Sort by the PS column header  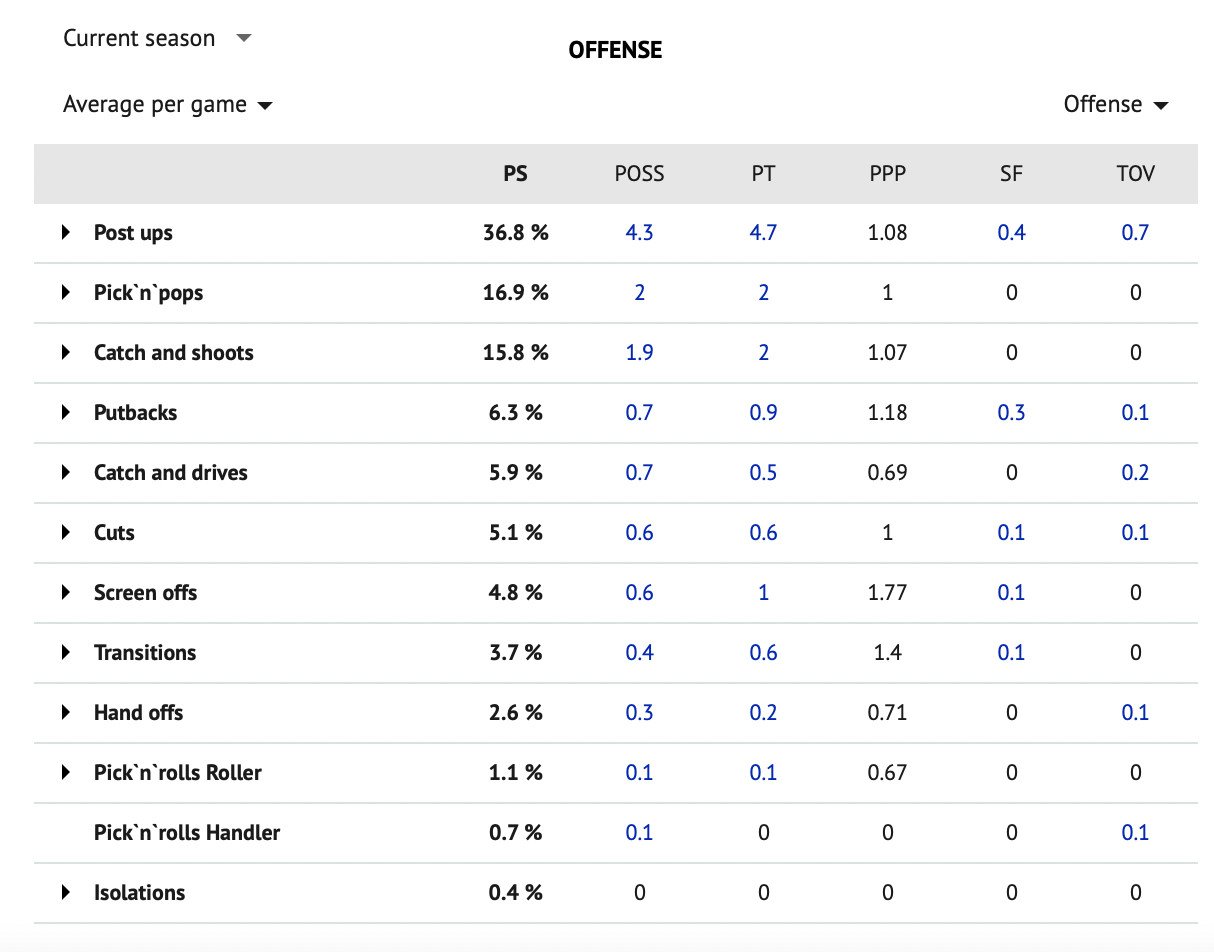coord(515,174)
